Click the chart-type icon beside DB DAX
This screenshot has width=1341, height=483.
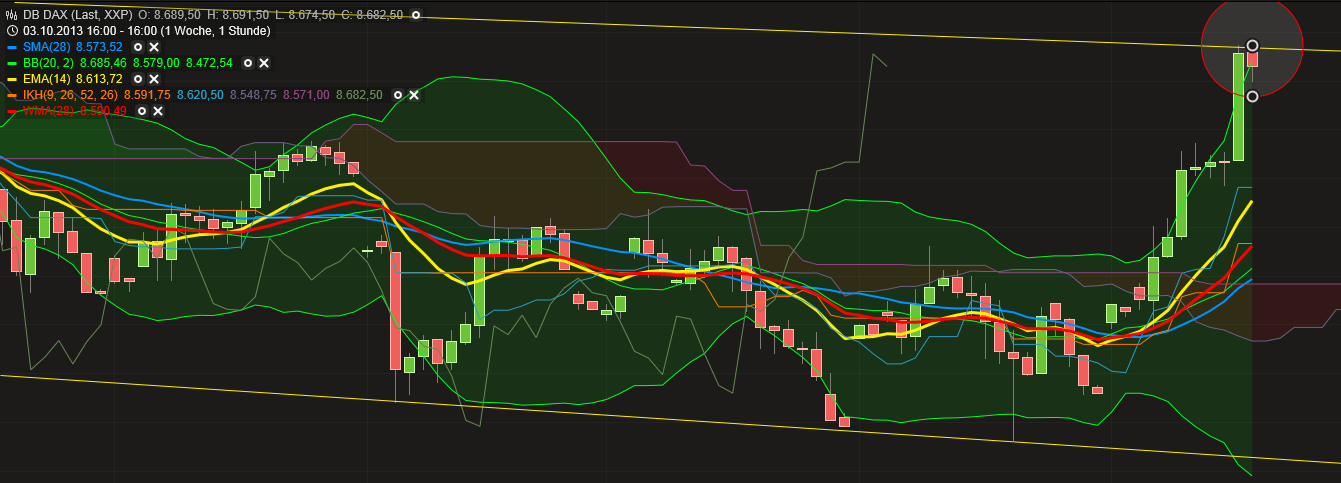click(12, 15)
